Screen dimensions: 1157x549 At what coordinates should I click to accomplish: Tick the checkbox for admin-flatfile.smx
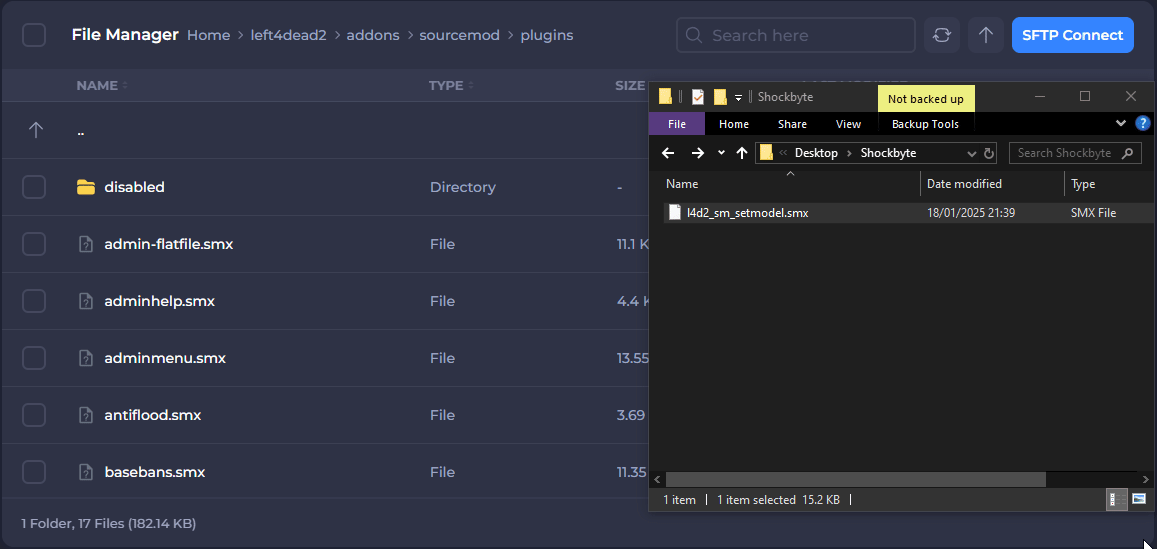point(34,244)
